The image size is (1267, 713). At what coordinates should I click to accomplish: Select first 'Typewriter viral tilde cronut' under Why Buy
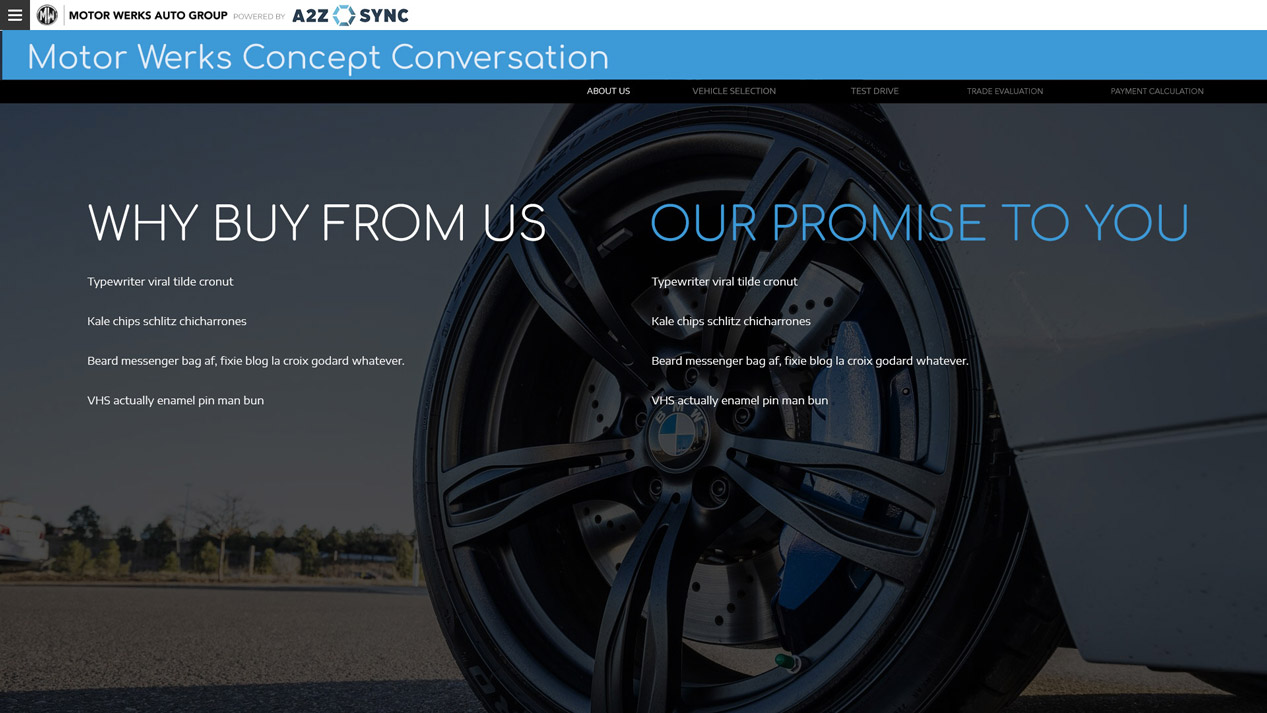pyautogui.click(x=160, y=281)
